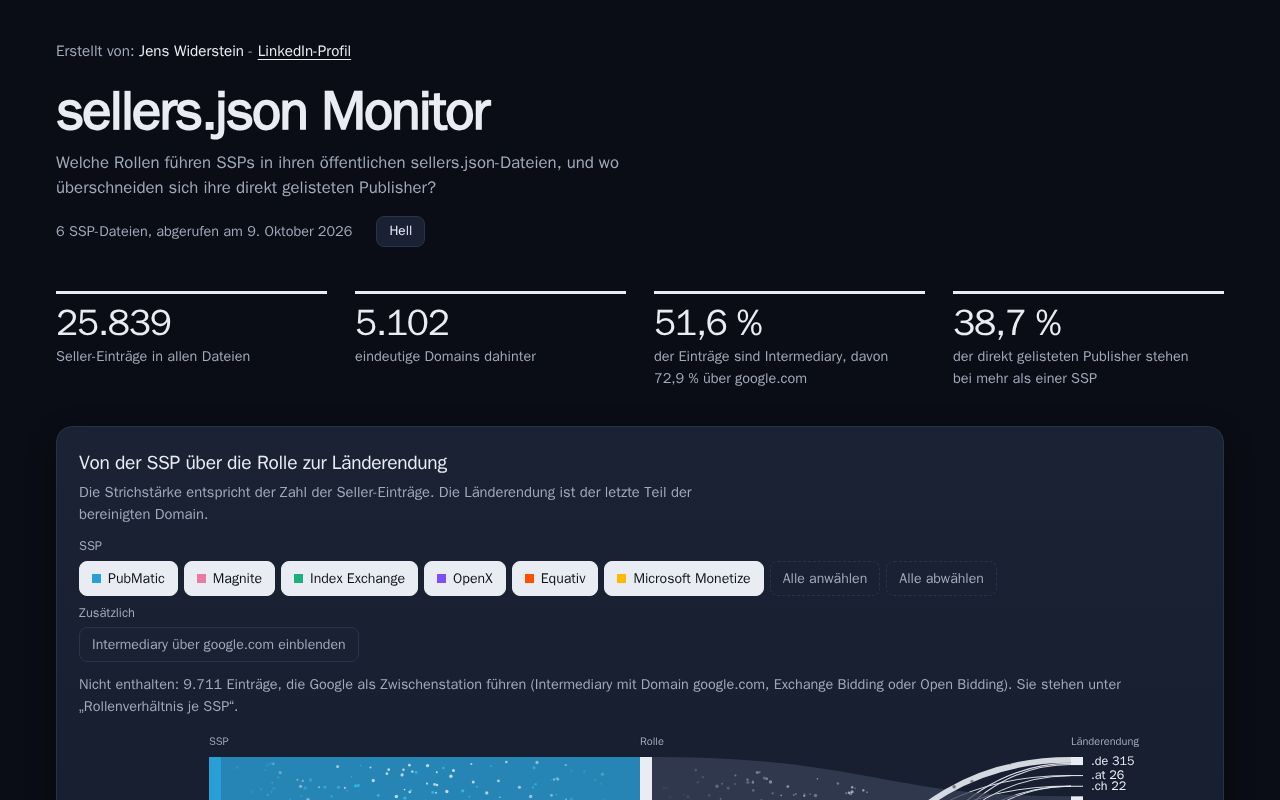Image resolution: width=1280 pixels, height=800 pixels.
Task: Click the .de 315 label in chart
Action: click(x=1113, y=761)
